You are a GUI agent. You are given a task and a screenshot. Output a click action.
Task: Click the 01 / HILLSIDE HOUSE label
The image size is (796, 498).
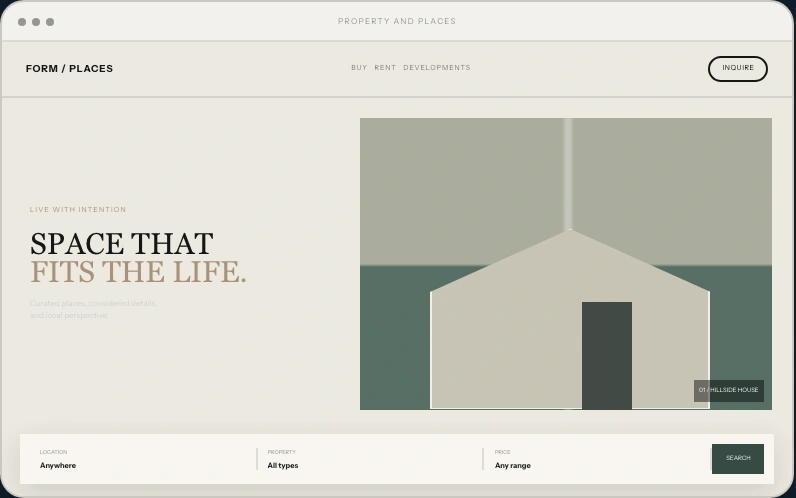click(x=728, y=390)
